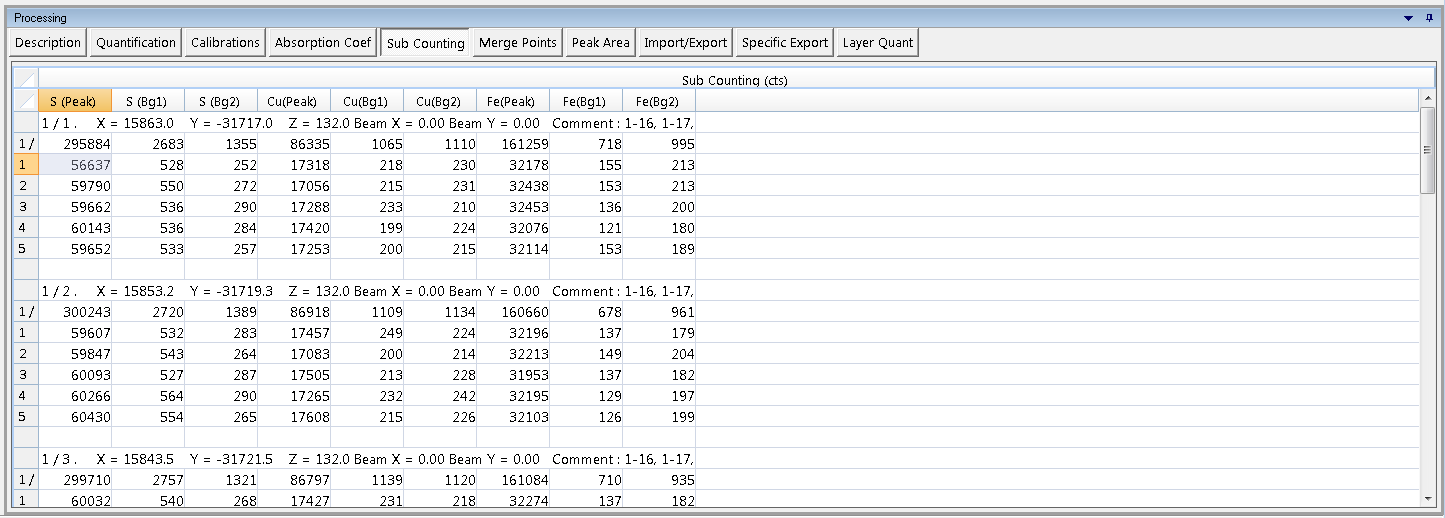Screen dimensions: 1445x518
Task: Open the Peak Area tab
Action: (600, 43)
